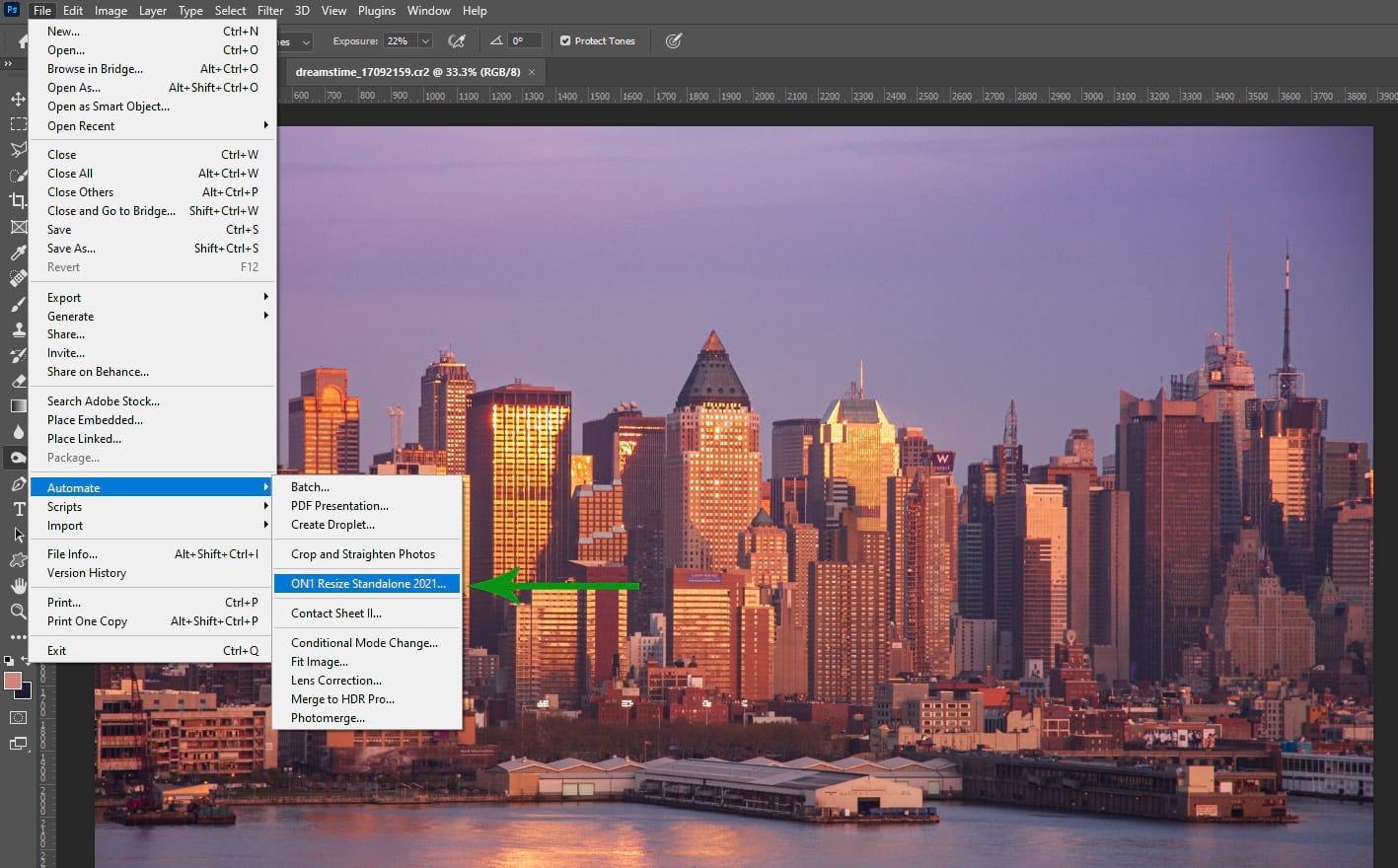The width and height of the screenshot is (1398, 868).
Task: Open the Edit menu
Action: 73,11
